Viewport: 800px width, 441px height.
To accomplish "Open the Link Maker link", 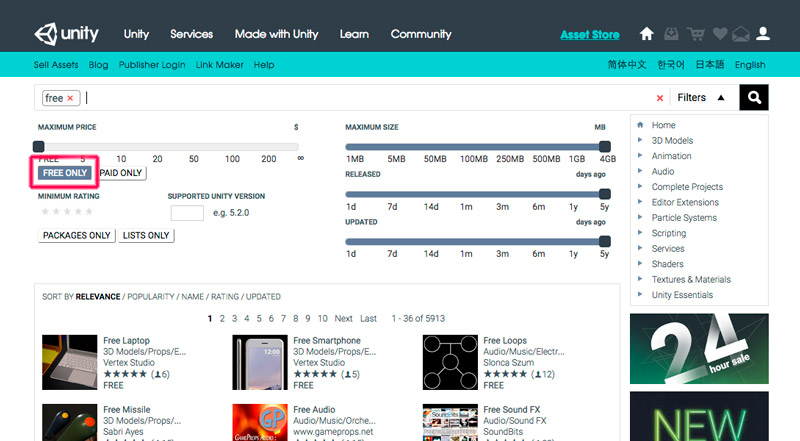I will pos(219,65).
